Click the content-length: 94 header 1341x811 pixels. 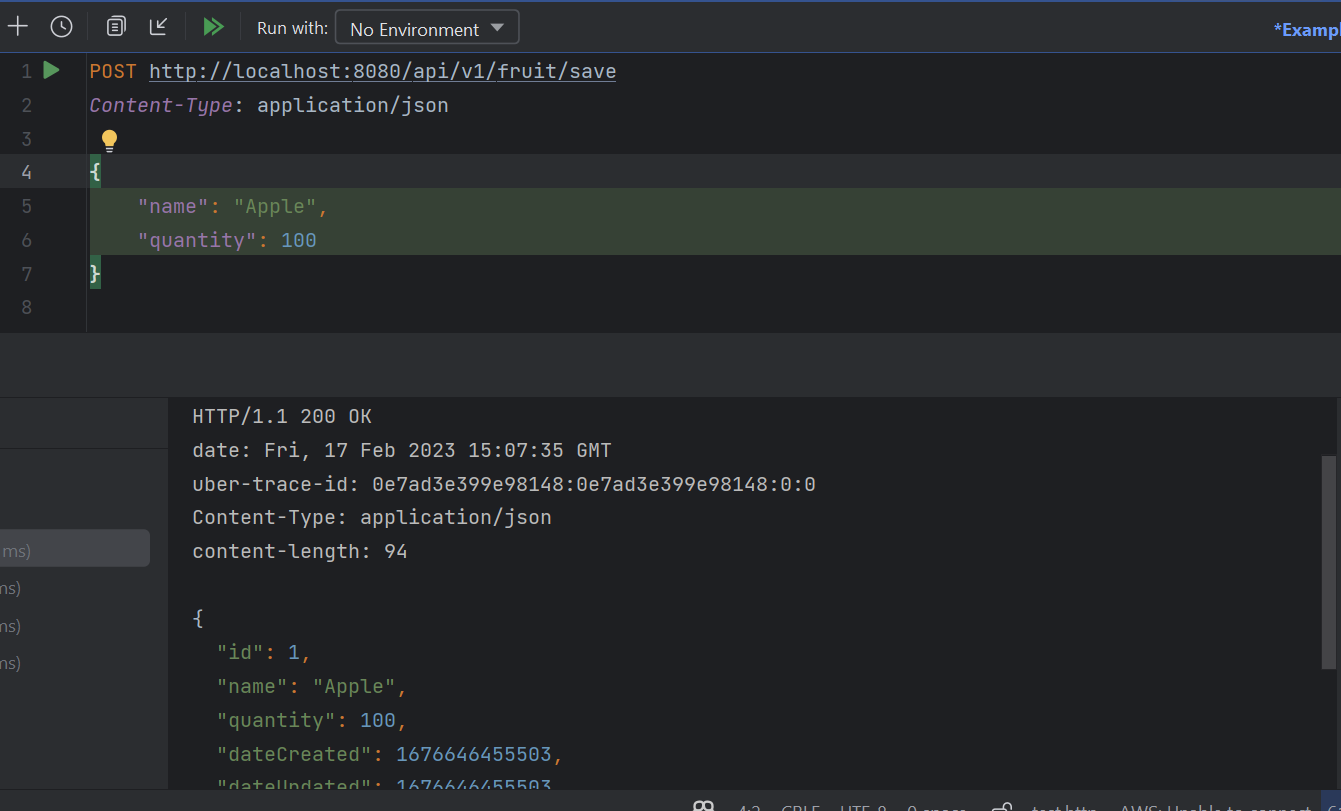pyautogui.click(x=300, y=551)
